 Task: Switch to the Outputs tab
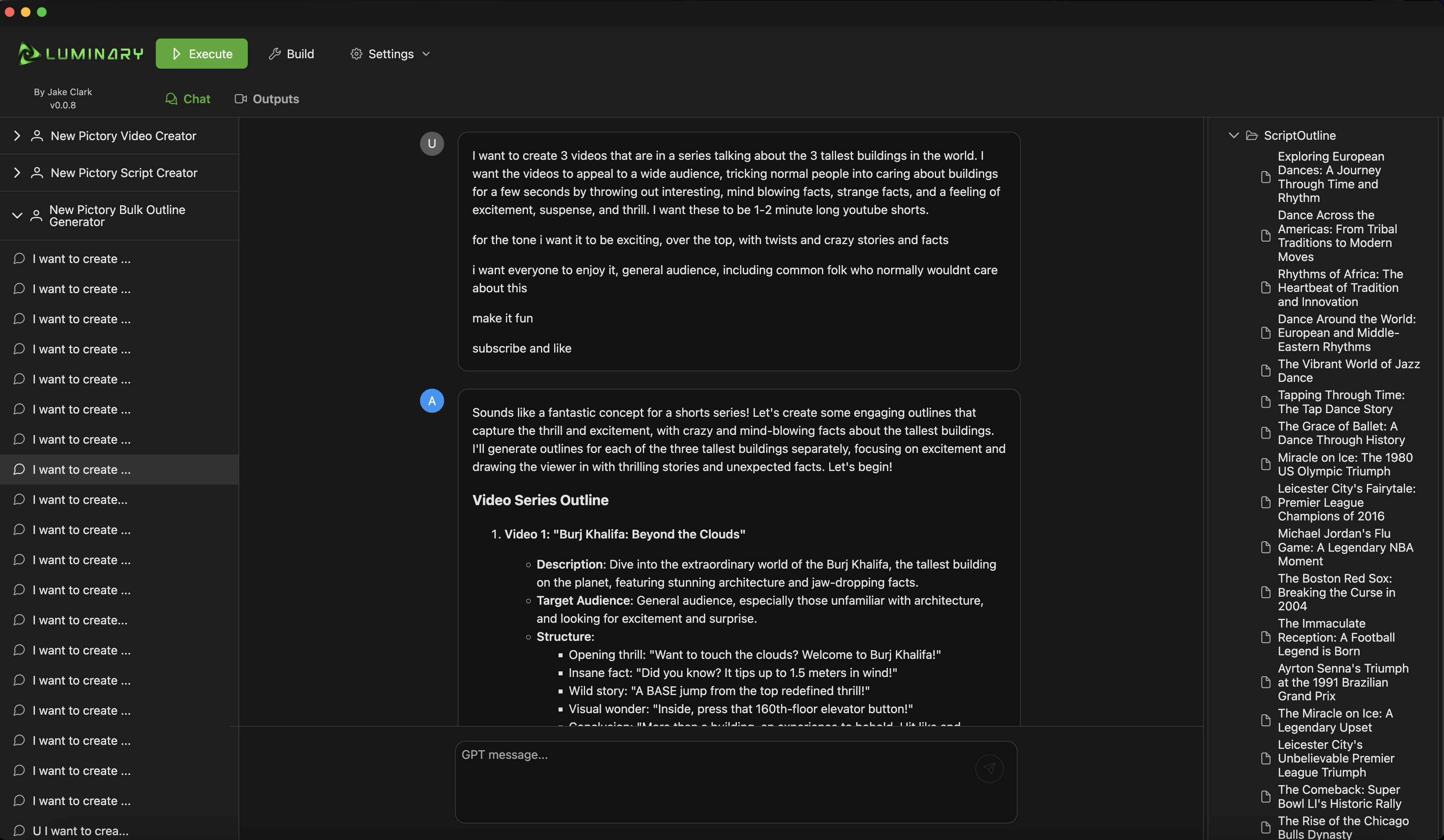tap(267, 99)
